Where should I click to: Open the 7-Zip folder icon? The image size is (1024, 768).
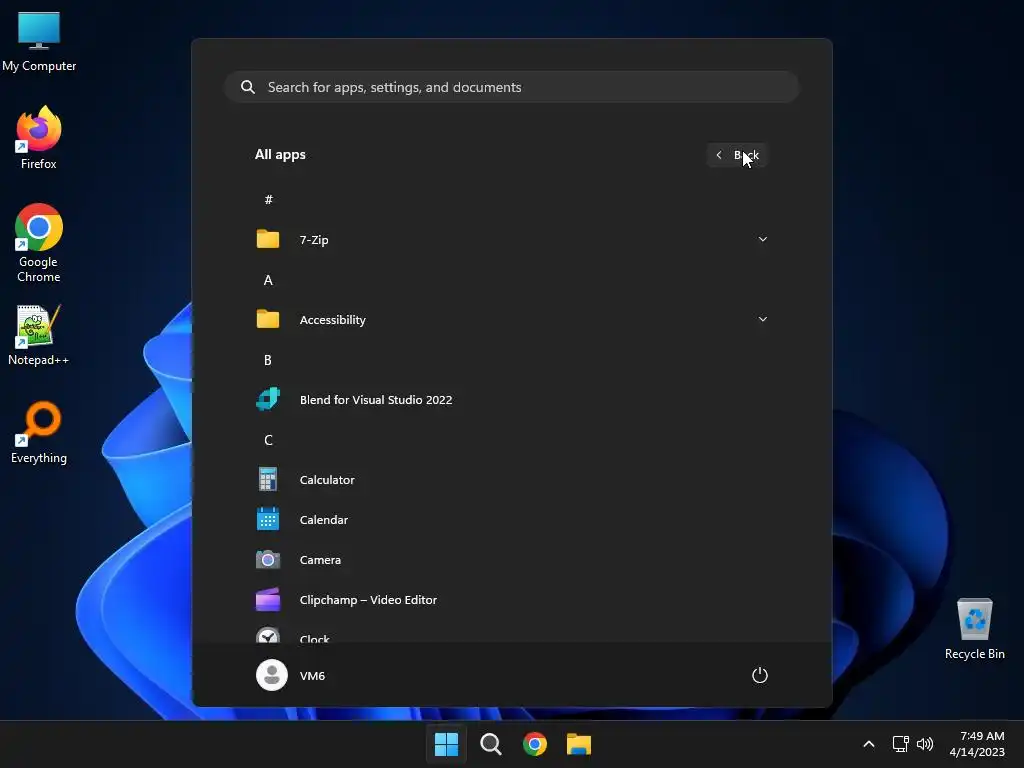(268, 239)
